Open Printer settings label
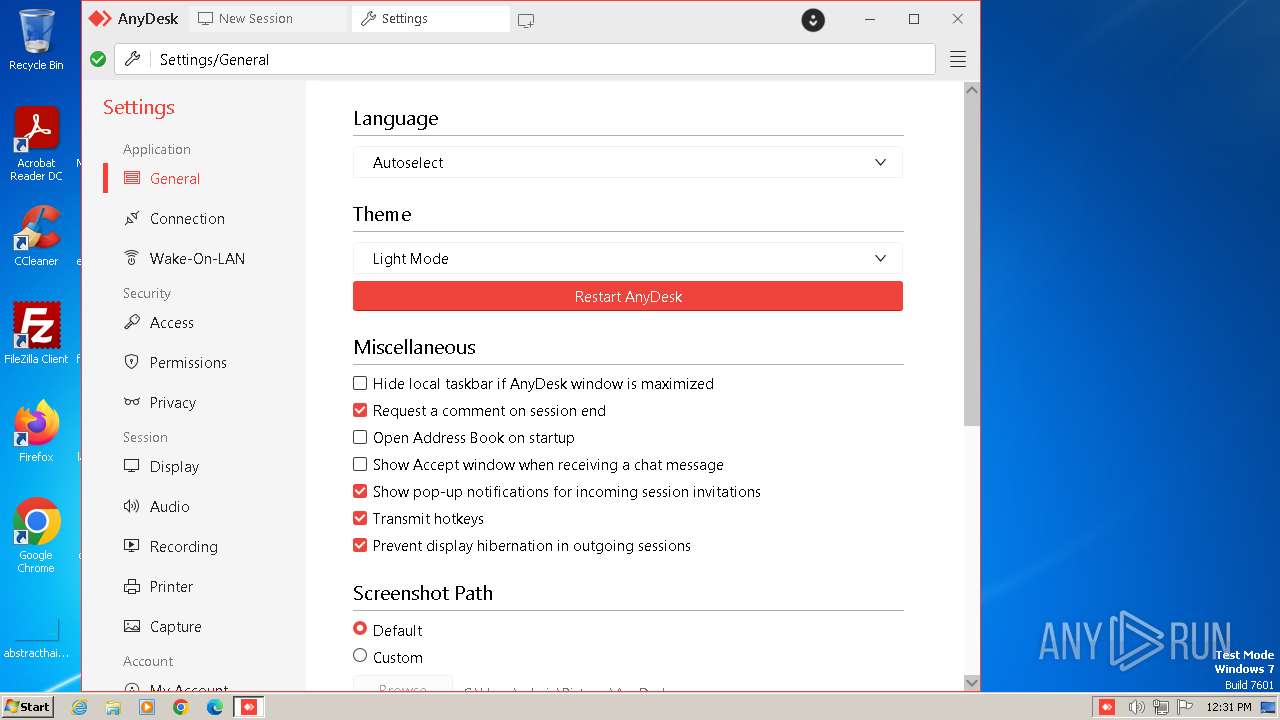The image size is (1280, 720). point(172,587)
